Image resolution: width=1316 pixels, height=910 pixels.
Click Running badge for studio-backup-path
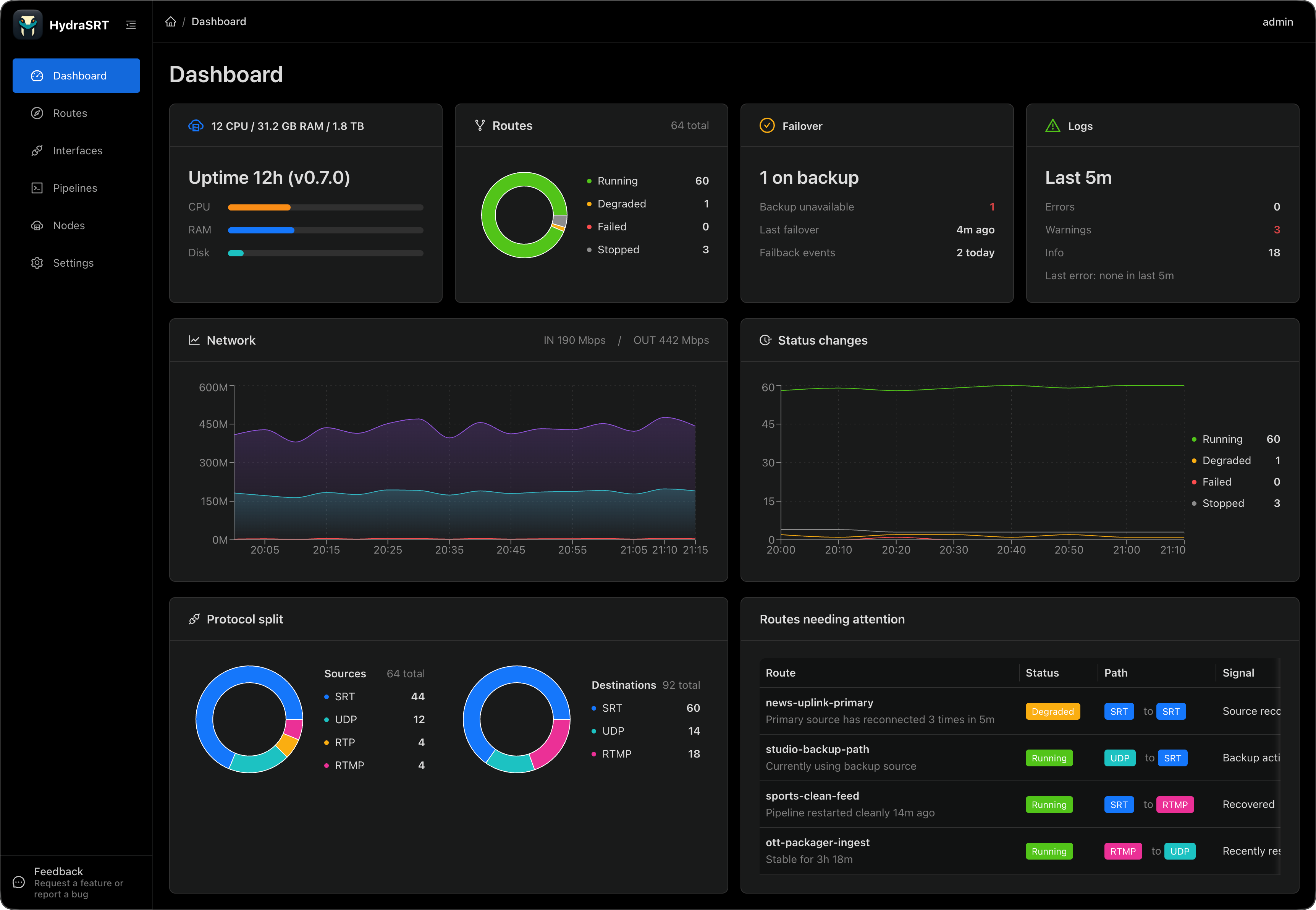coord(1049,758)
